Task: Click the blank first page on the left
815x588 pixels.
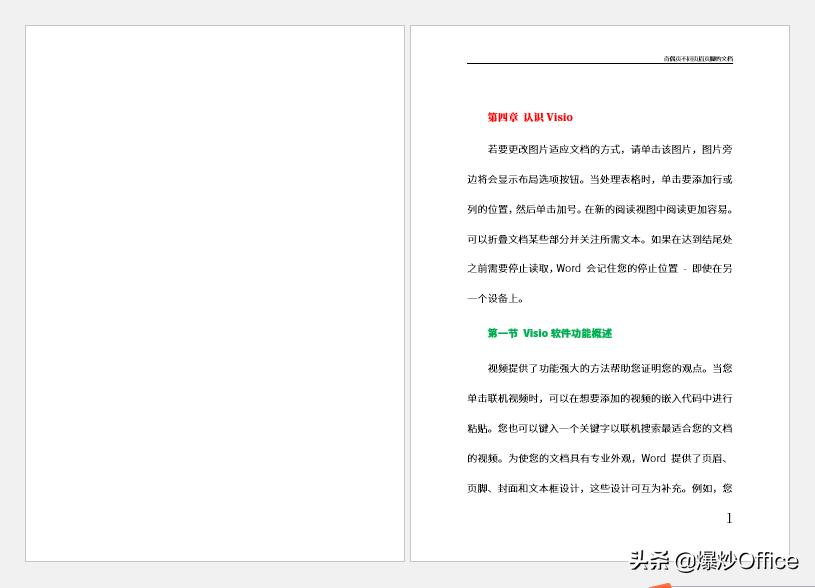Action: point(213,290)
